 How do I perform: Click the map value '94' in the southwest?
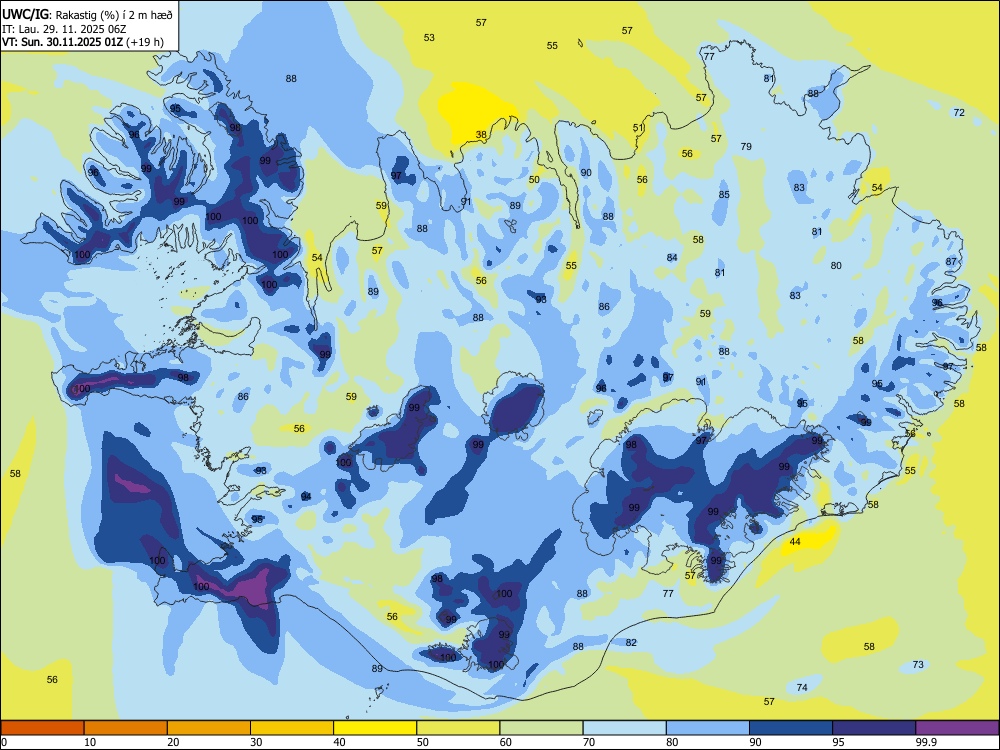coord(306,496)
